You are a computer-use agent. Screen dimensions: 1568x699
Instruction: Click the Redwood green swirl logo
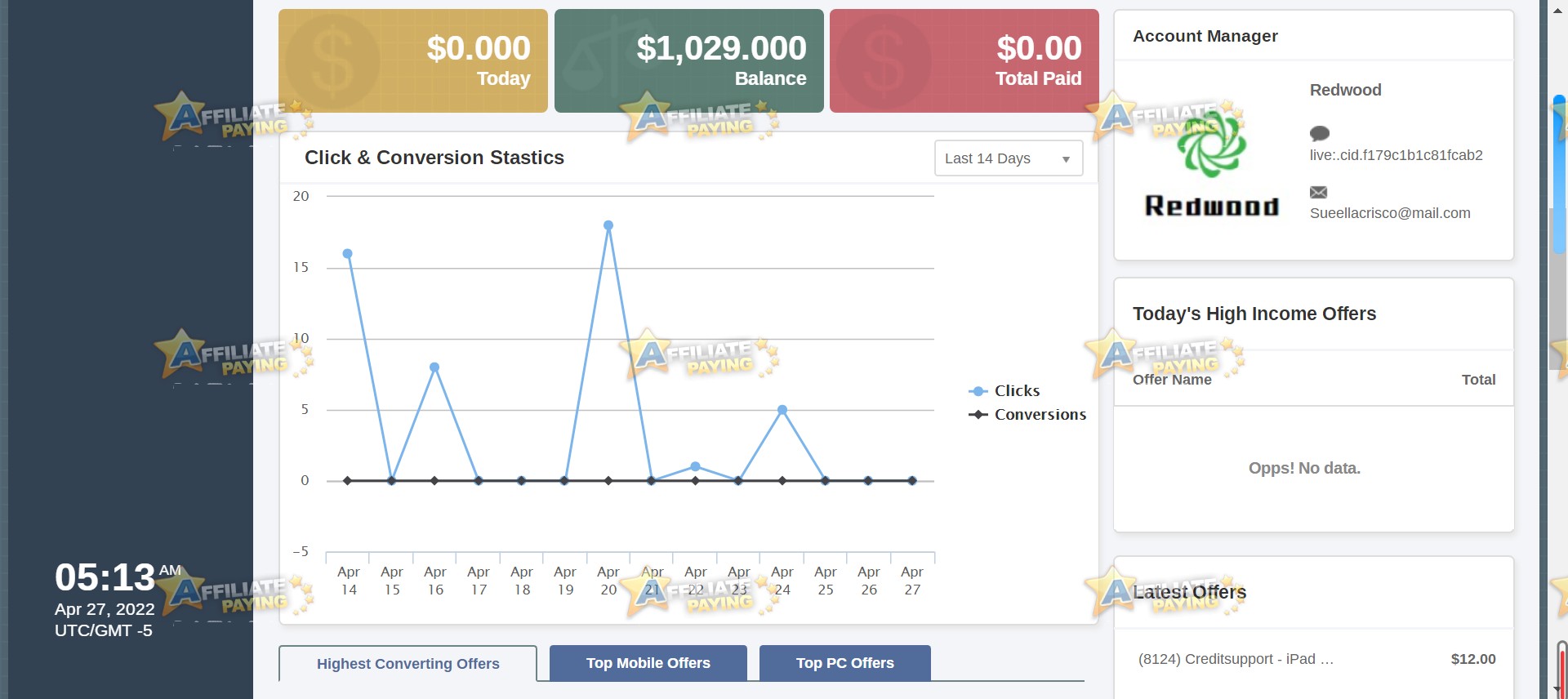point(1211,145)
